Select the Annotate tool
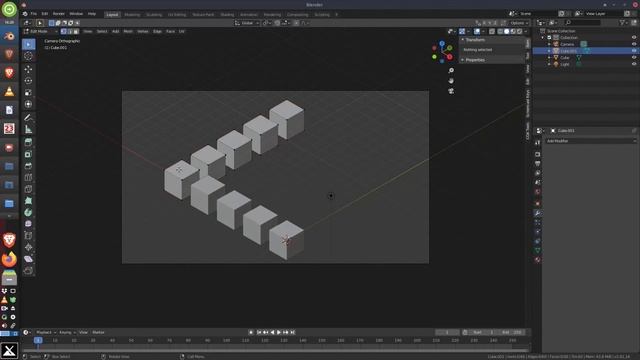The width and height of the screenshot is (640, 360). pos(28,118)
